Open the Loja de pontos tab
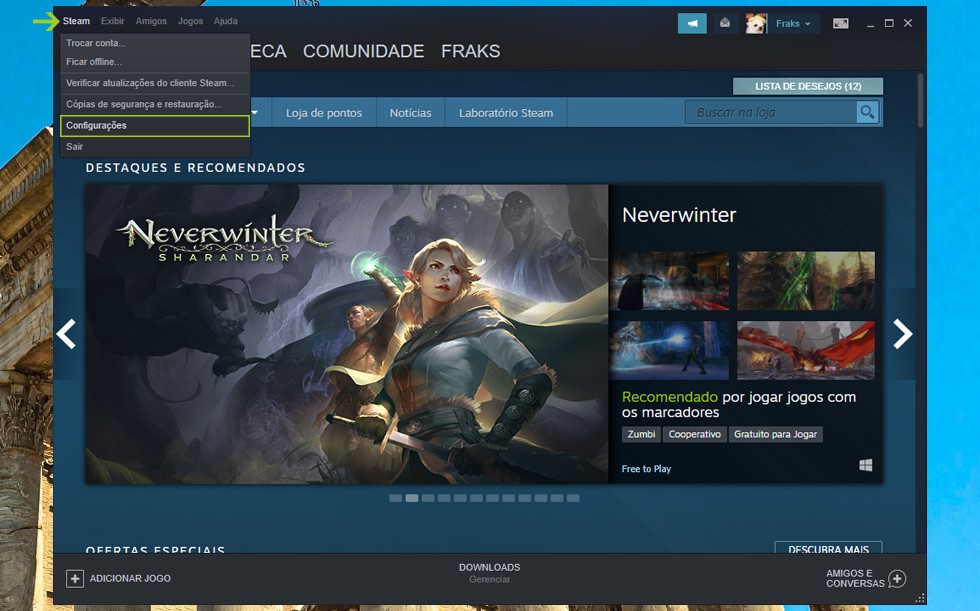The image size is (980, 611). point(324,113)
